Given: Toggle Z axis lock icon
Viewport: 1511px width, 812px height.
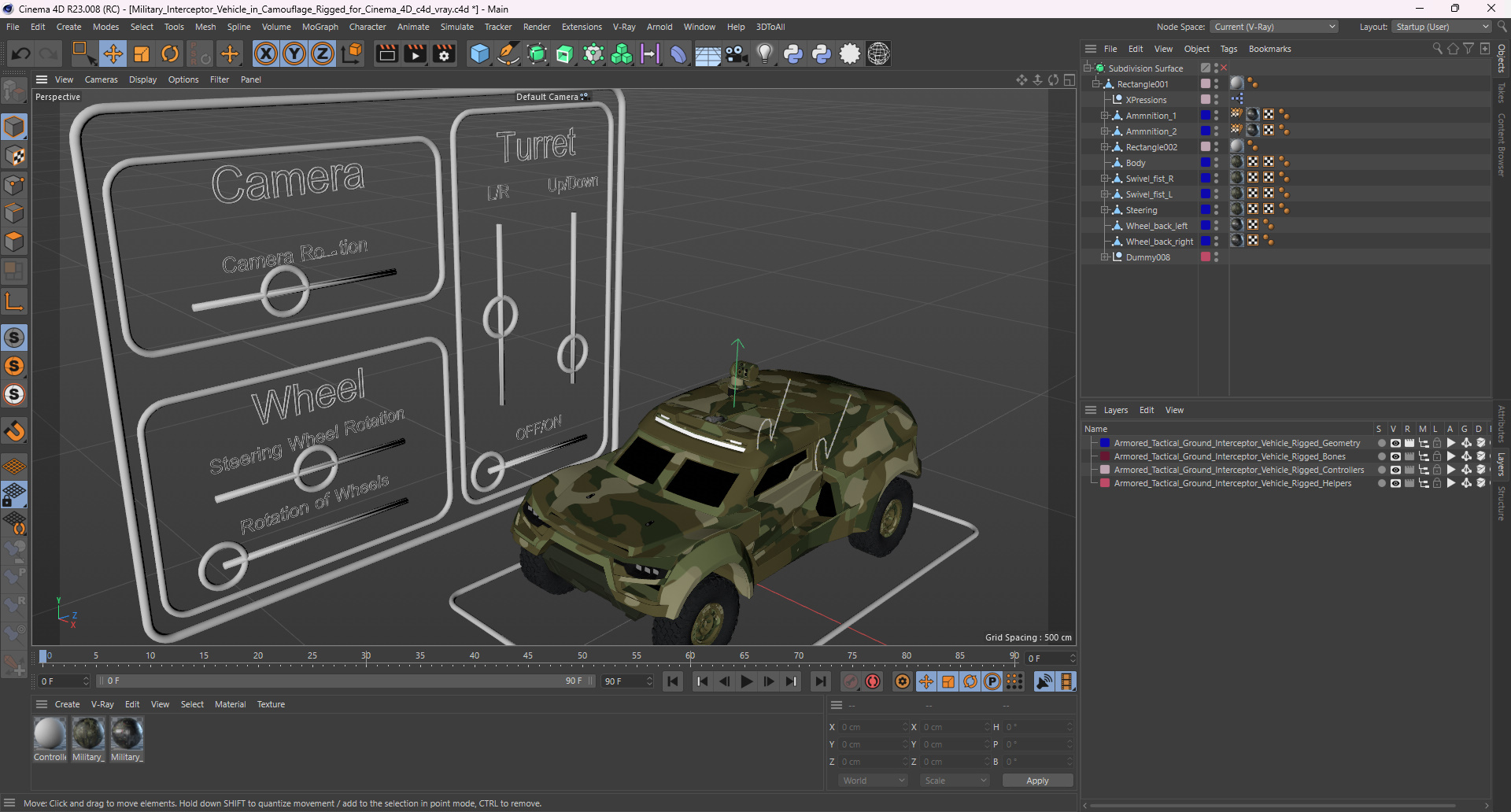Looking at the screenshot, I should click(323, 54).
